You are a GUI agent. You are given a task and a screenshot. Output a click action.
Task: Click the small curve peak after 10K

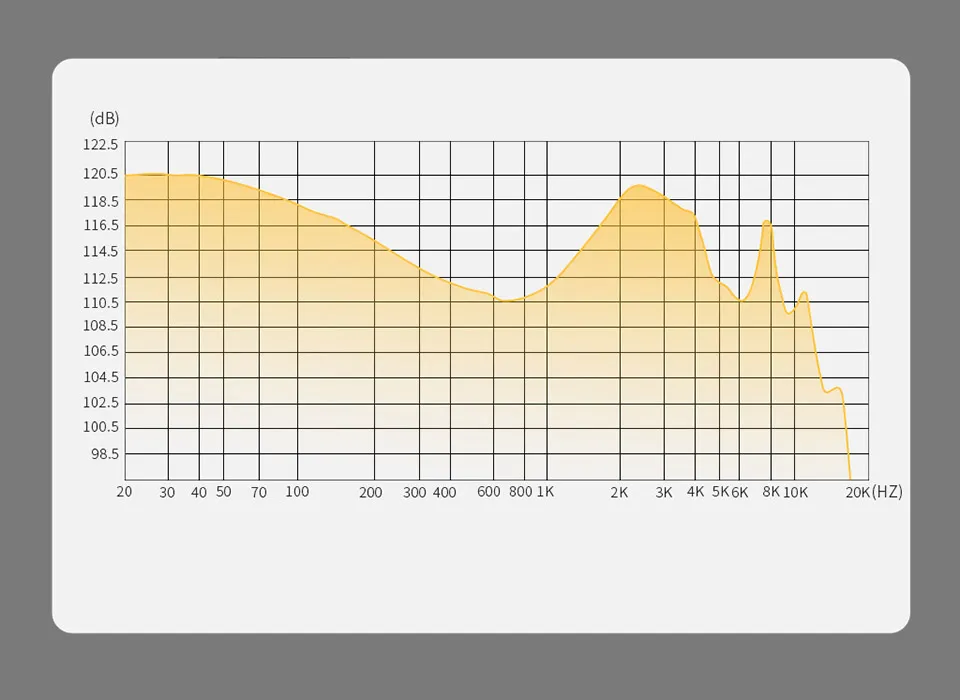click(x=804, y=293)
